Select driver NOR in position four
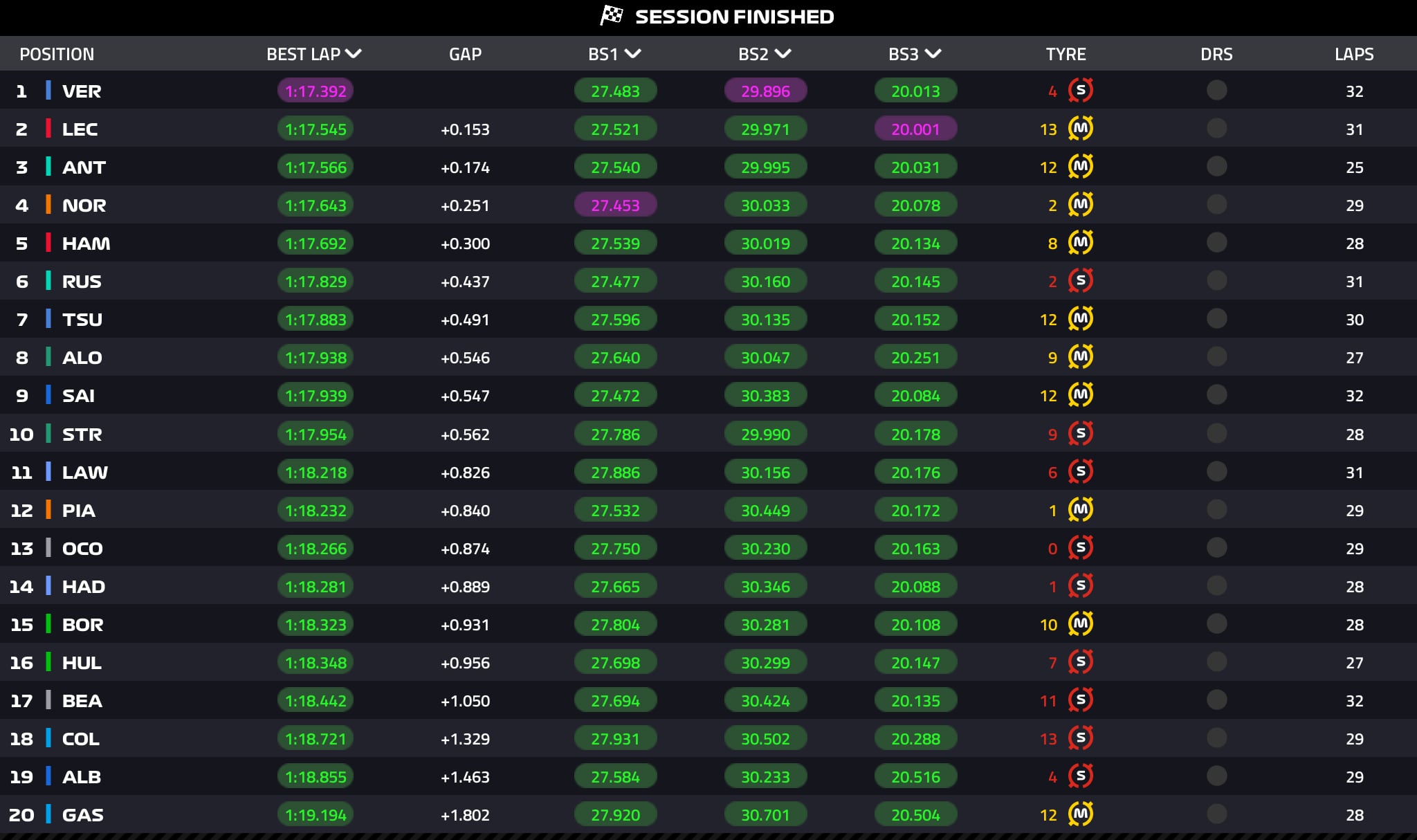The width and height of the screenshot is (1417, 840). tap(84, 206)
